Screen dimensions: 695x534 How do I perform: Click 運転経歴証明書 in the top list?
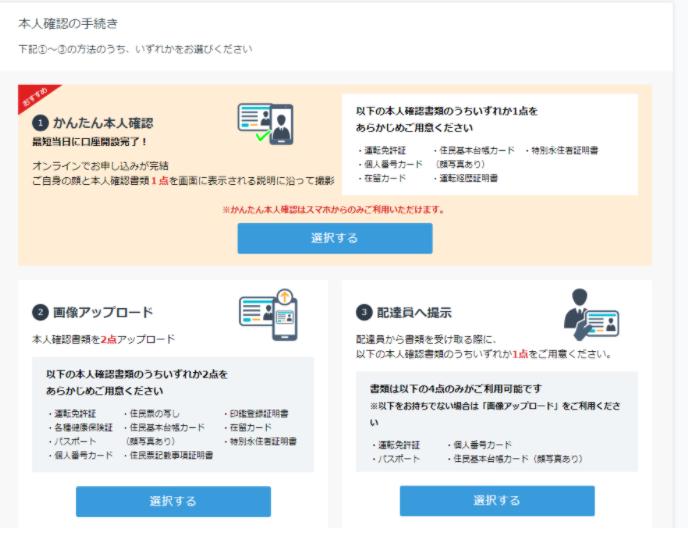(469, 178)
